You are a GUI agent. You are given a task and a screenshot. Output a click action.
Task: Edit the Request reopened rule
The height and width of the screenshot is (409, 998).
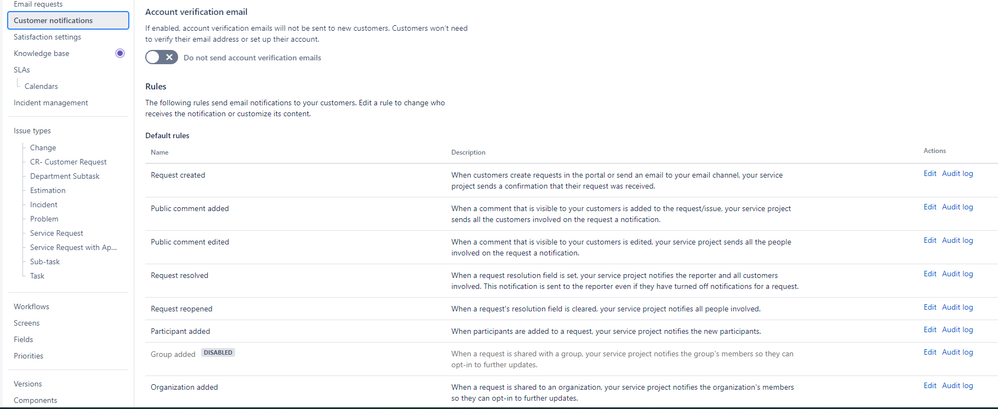tap(930, 307)
